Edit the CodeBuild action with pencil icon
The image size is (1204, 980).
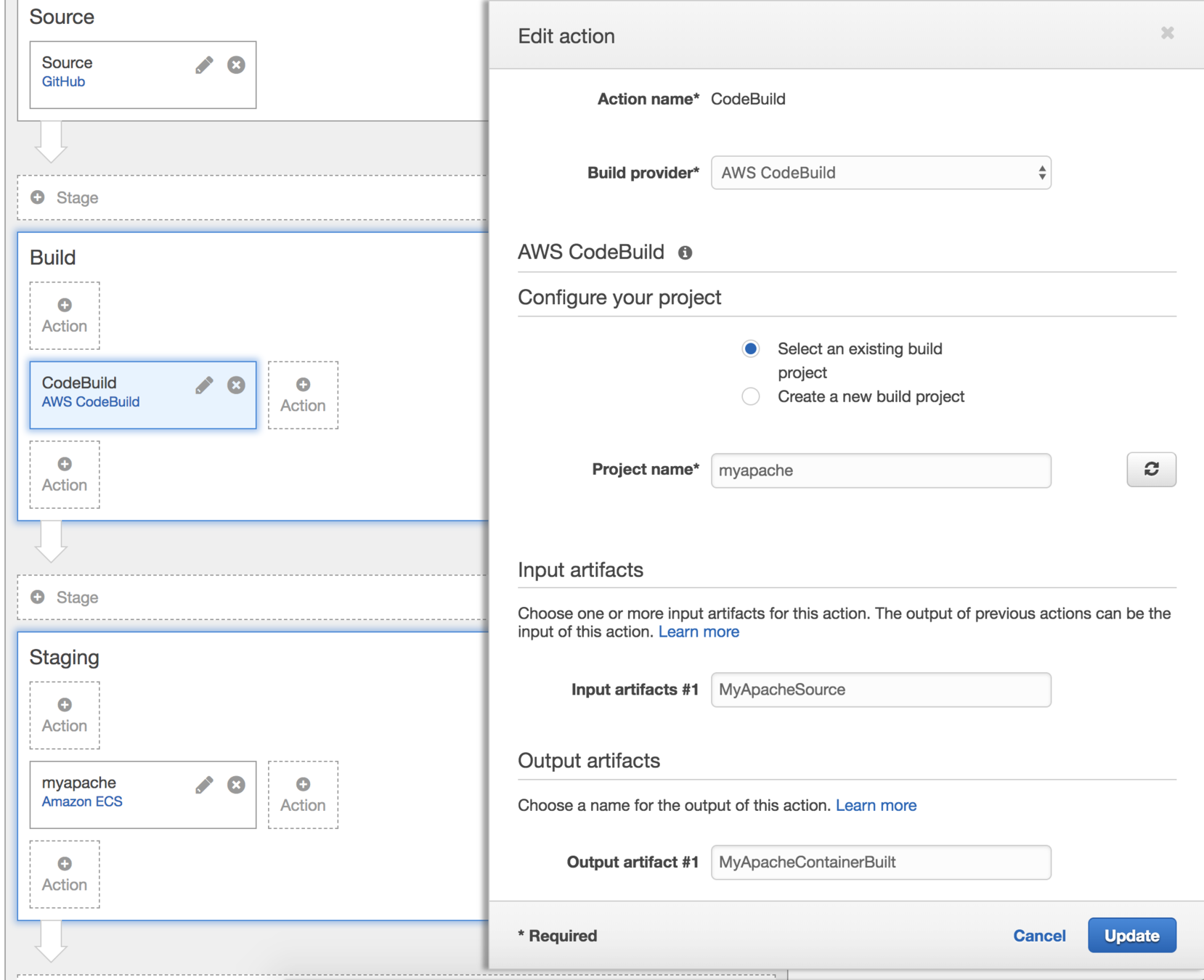tap(204, 385)
